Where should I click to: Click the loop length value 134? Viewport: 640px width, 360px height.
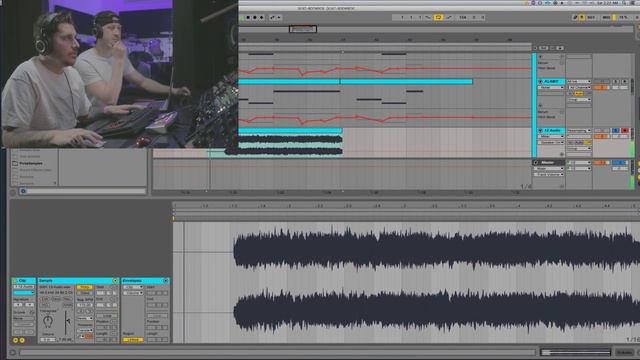pyautogui.click(x=462, y=18)
